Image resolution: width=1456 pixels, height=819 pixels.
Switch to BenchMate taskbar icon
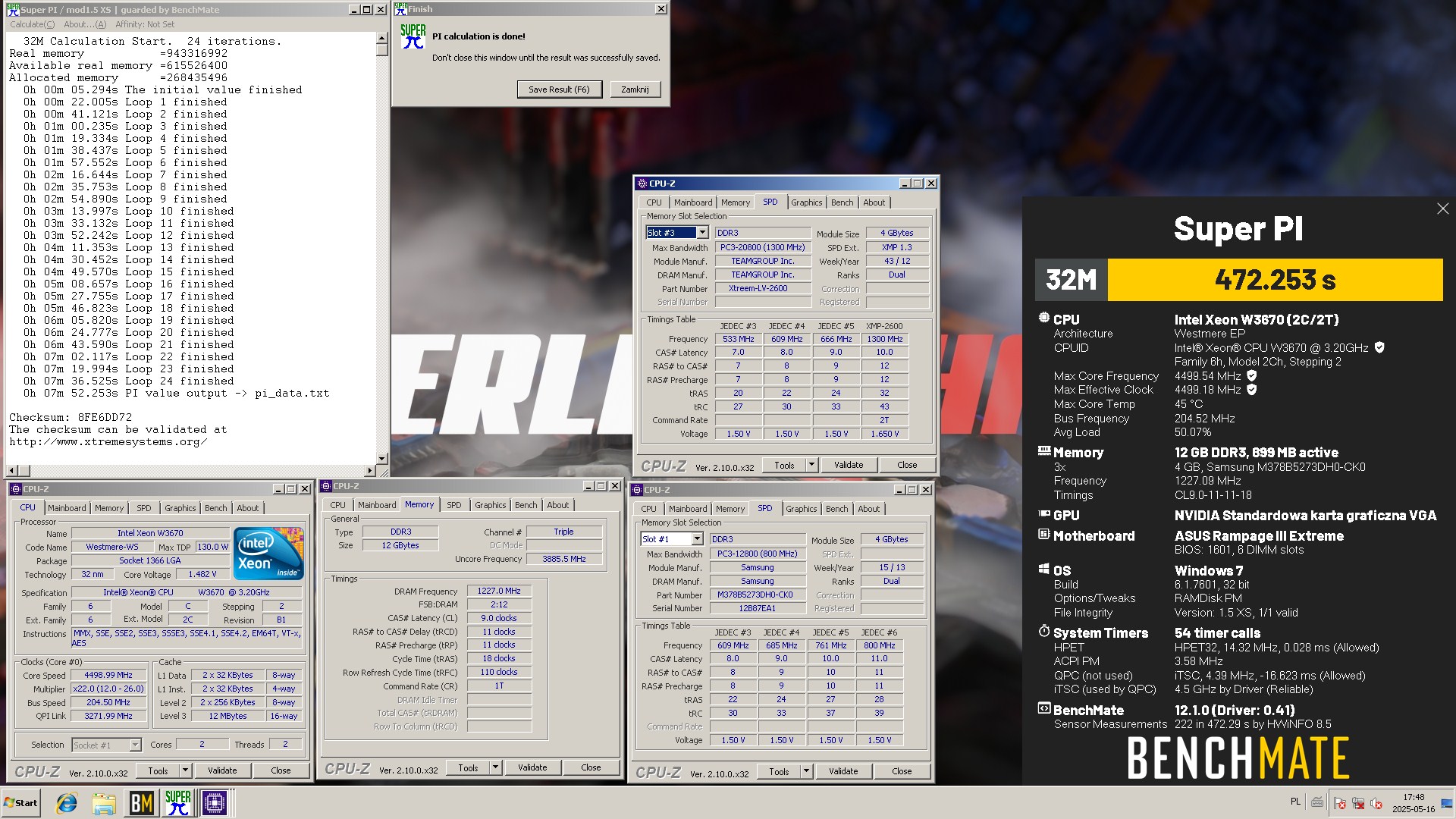[141, 802]
